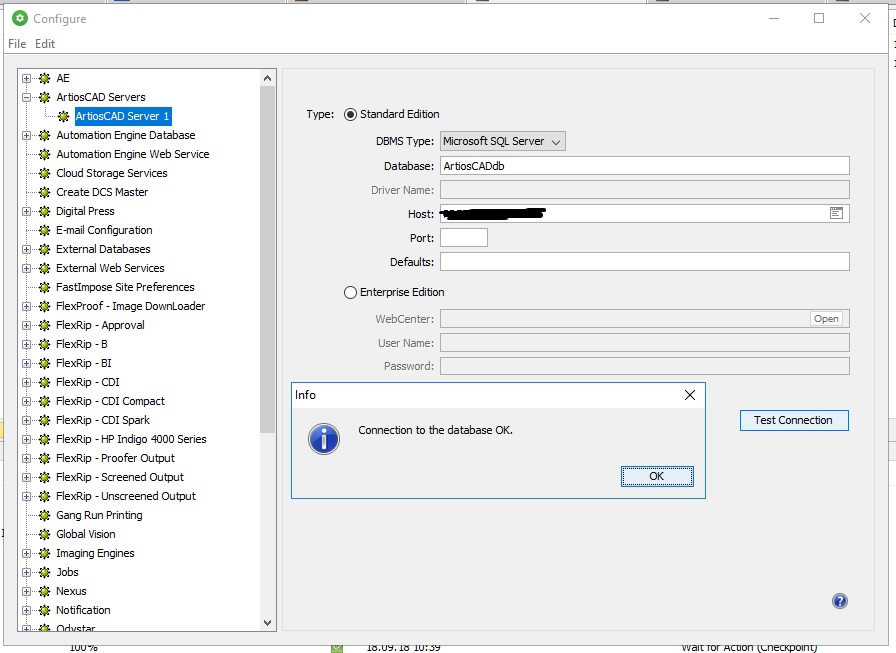This screenshot has height=653, width=896.
Task: Click the gear icon next to AE
Action: (45, 78)
